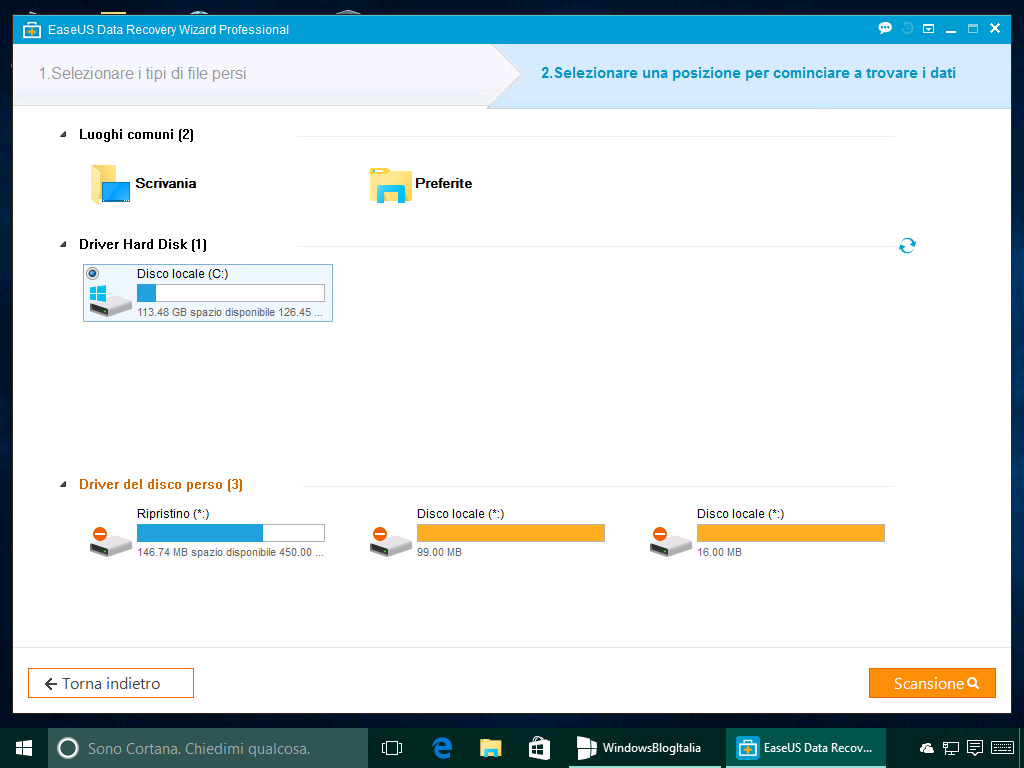This screenshot has height=768, width=1024.
Task: Click the 16.00 MB lost disk icon
Action: coord(670,542)
